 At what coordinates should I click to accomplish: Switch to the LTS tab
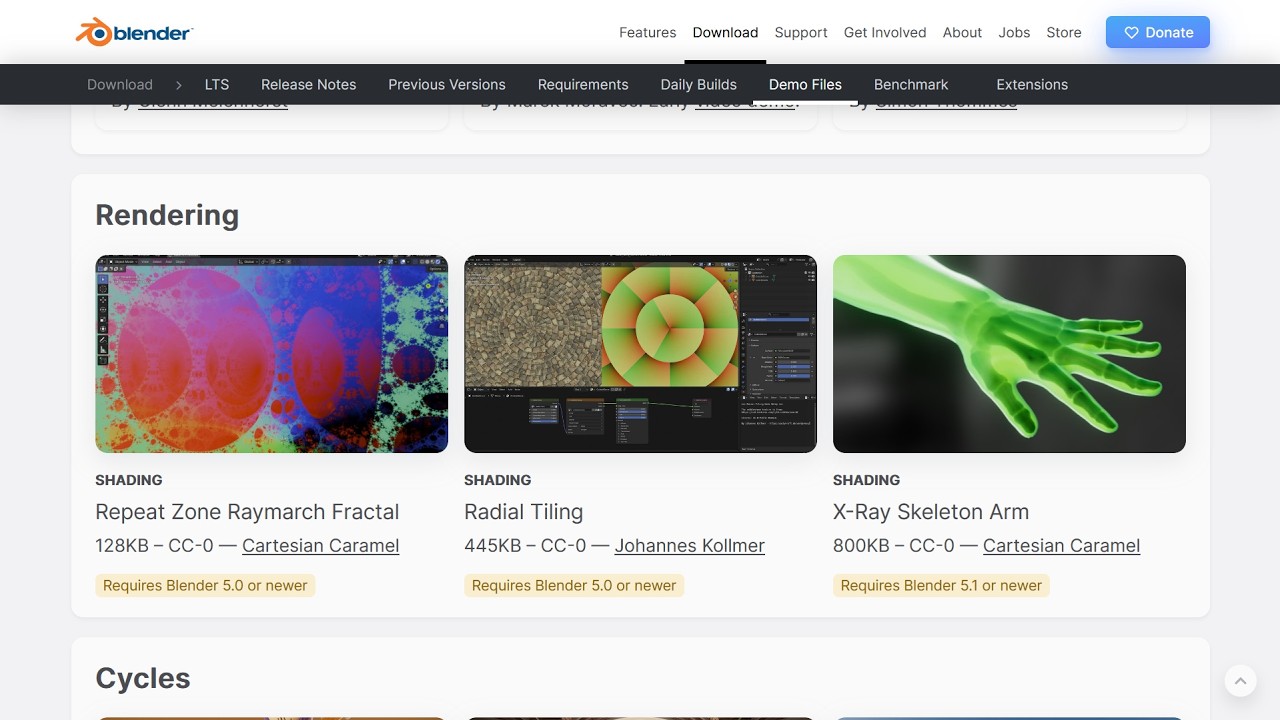click(x=217, y=85)
